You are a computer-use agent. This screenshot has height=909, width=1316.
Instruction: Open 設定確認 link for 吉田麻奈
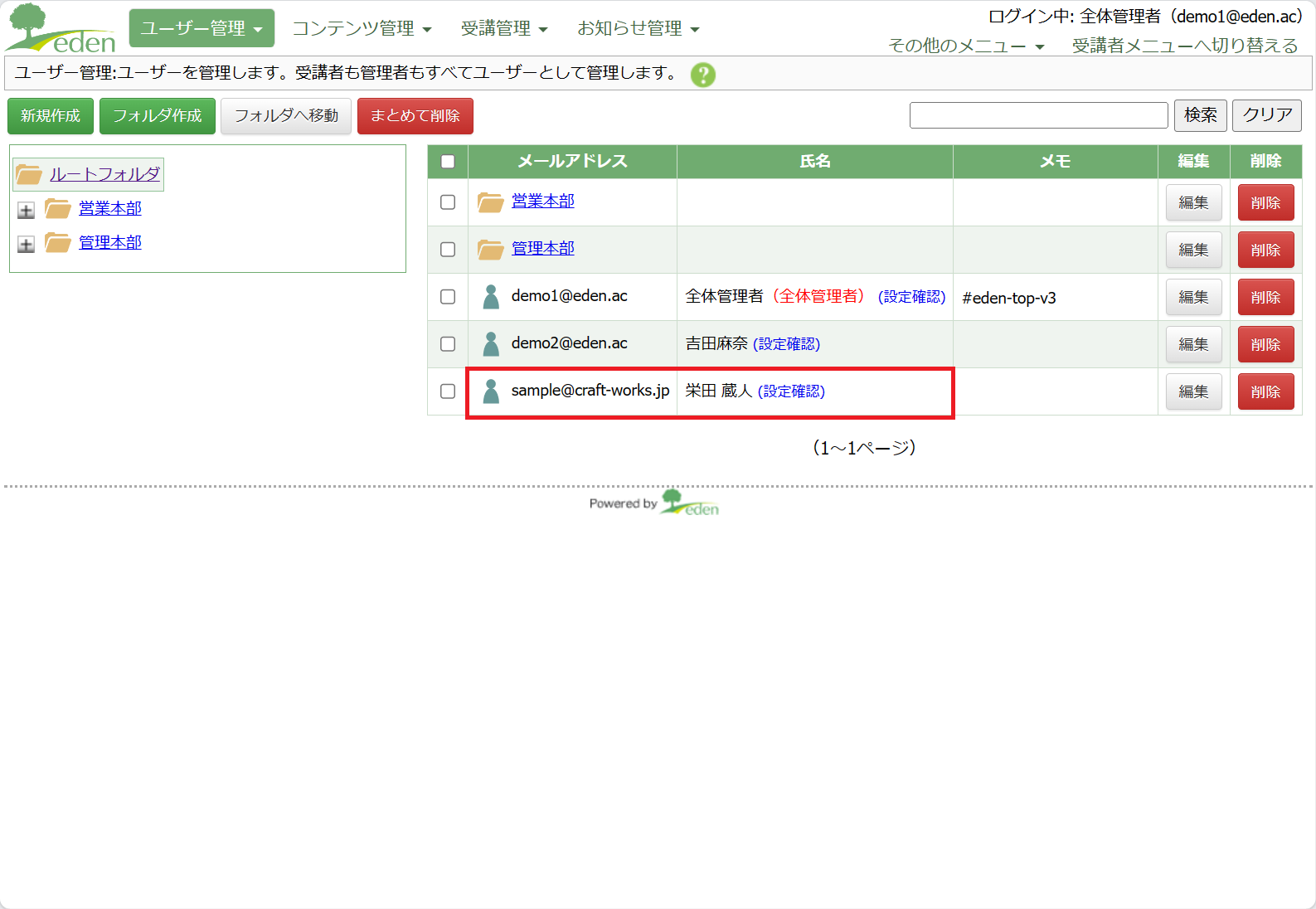point(786,343)
